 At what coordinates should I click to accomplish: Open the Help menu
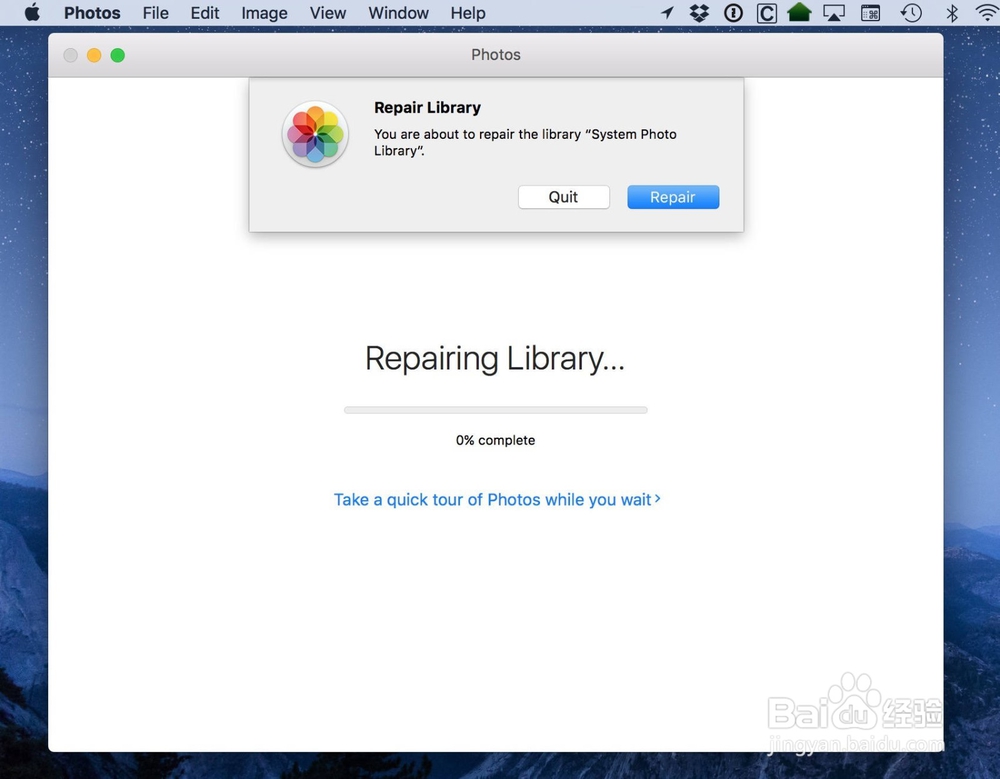point(468,13)
